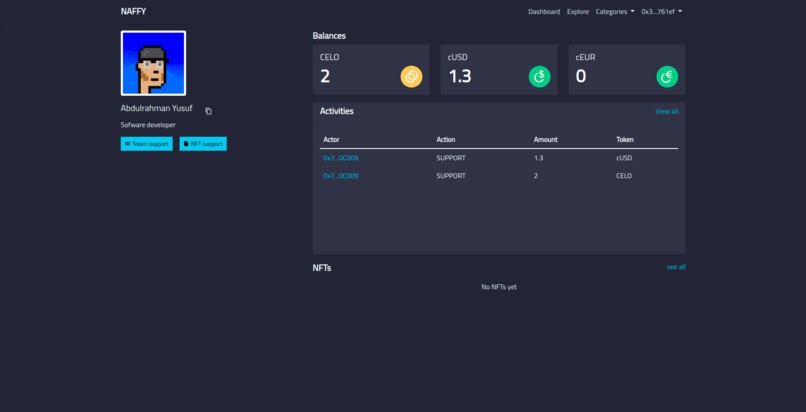806x412 pixels.
Task: Click amount 2 in activities table
Action: [x=536, y=176]
